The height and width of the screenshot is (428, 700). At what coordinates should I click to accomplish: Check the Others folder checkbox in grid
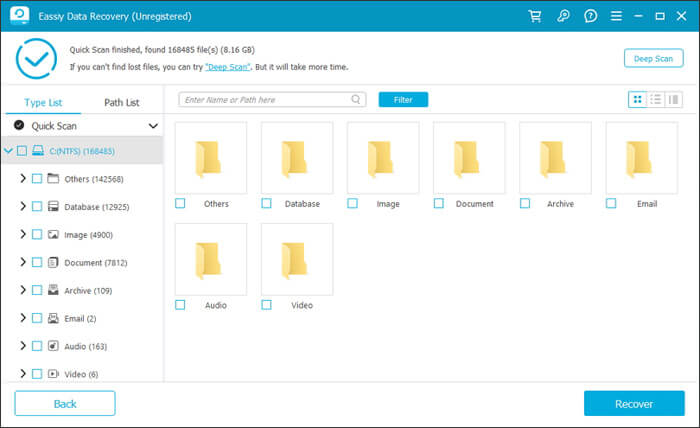click(x=180, y=204)
